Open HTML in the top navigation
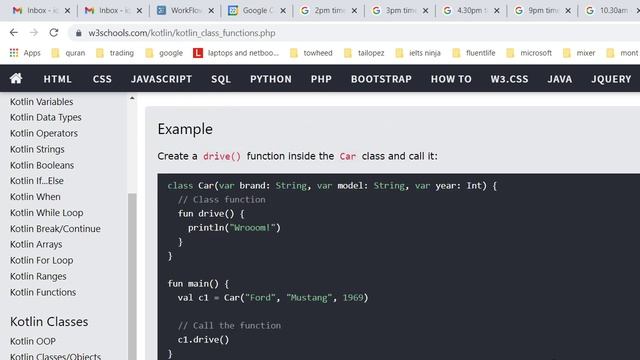The image size is (640, 360). pos(58,79)
